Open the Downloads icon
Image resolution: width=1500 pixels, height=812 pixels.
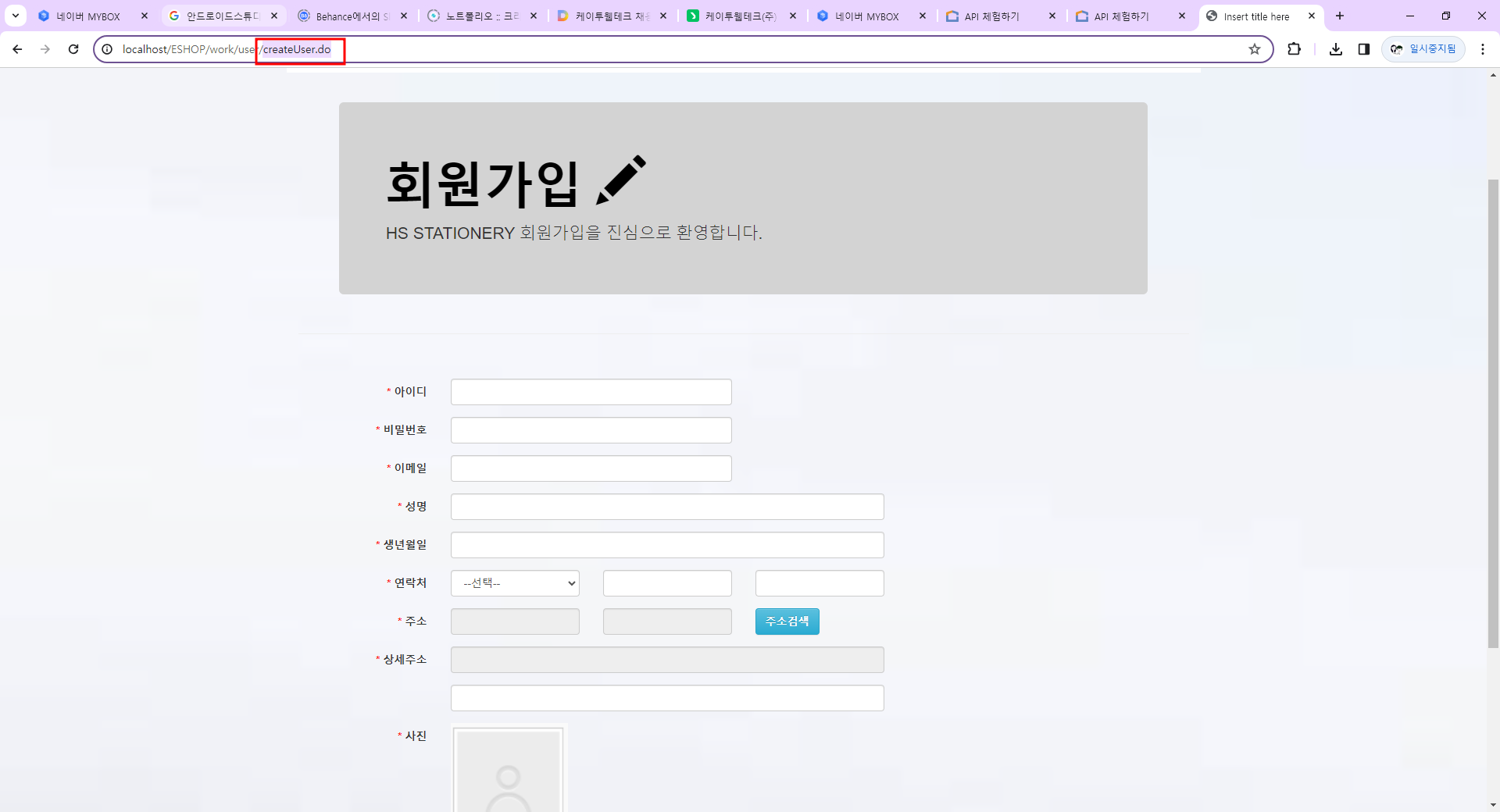(1336, 49)
